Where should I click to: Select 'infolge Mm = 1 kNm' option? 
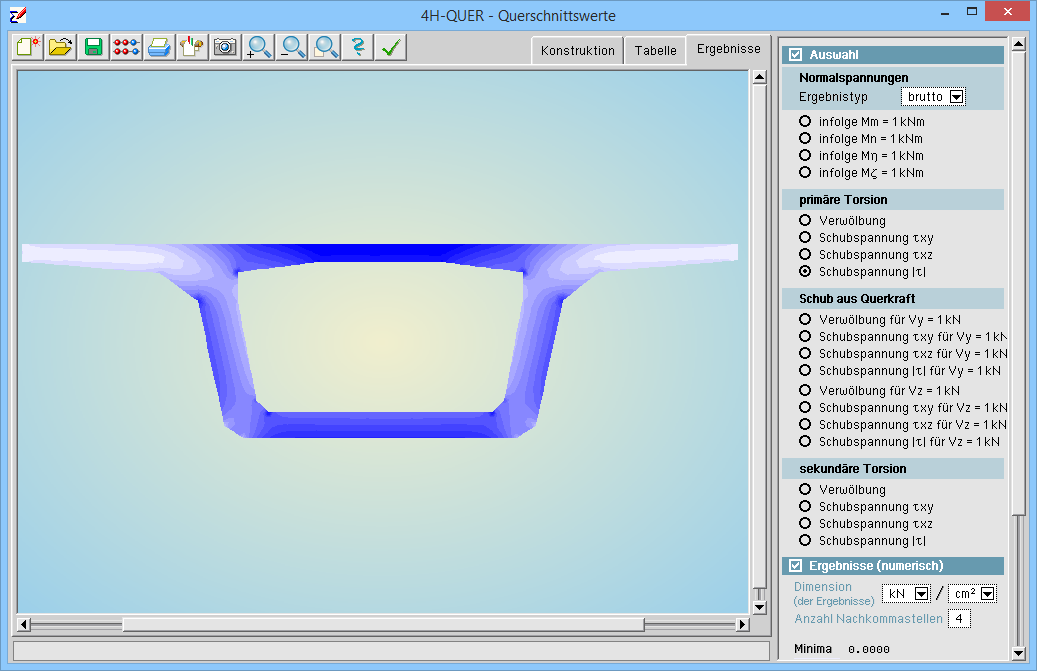(x=805, y=121)
